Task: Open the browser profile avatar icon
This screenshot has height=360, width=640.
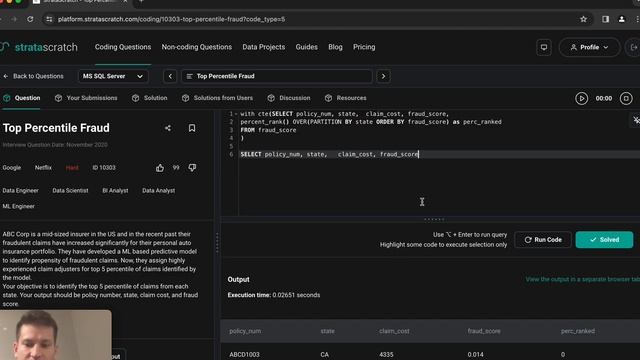Action: (x=621, y=19)
